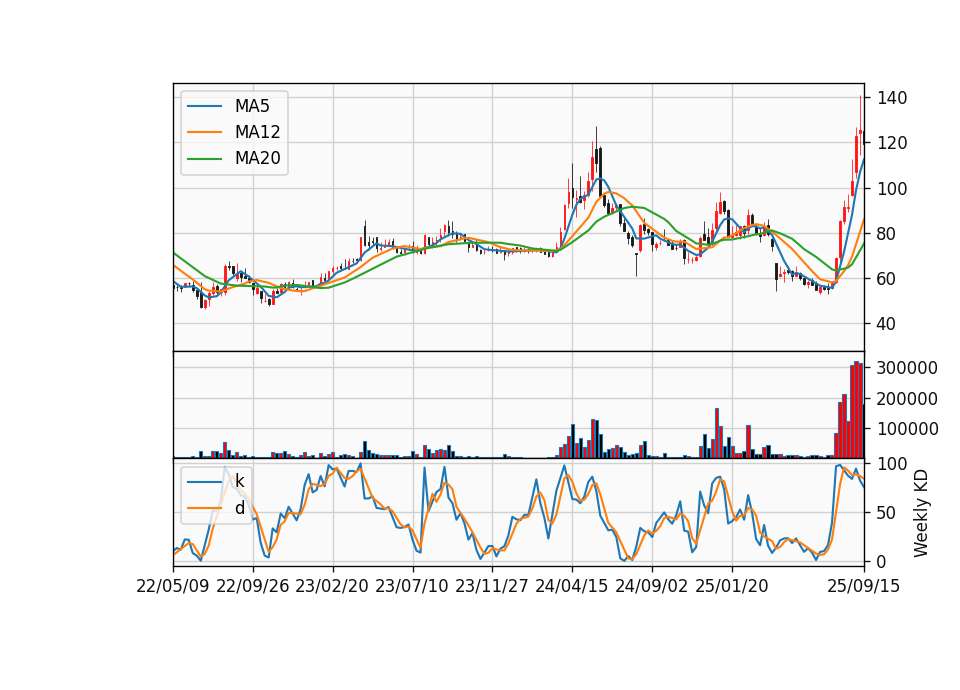Click the 60 price axis label

point(887,279)
